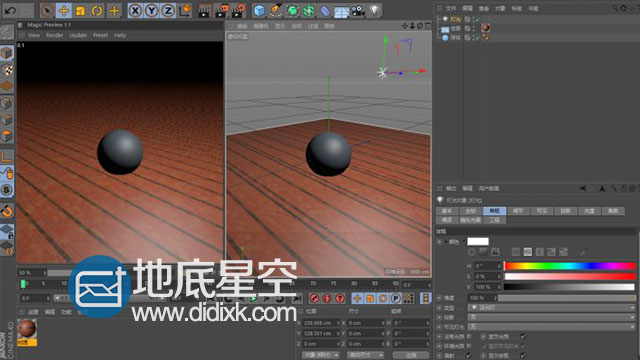640x360 pixels.
Task: Open the Render menu in Magic Preview
Action: point(54,36)
